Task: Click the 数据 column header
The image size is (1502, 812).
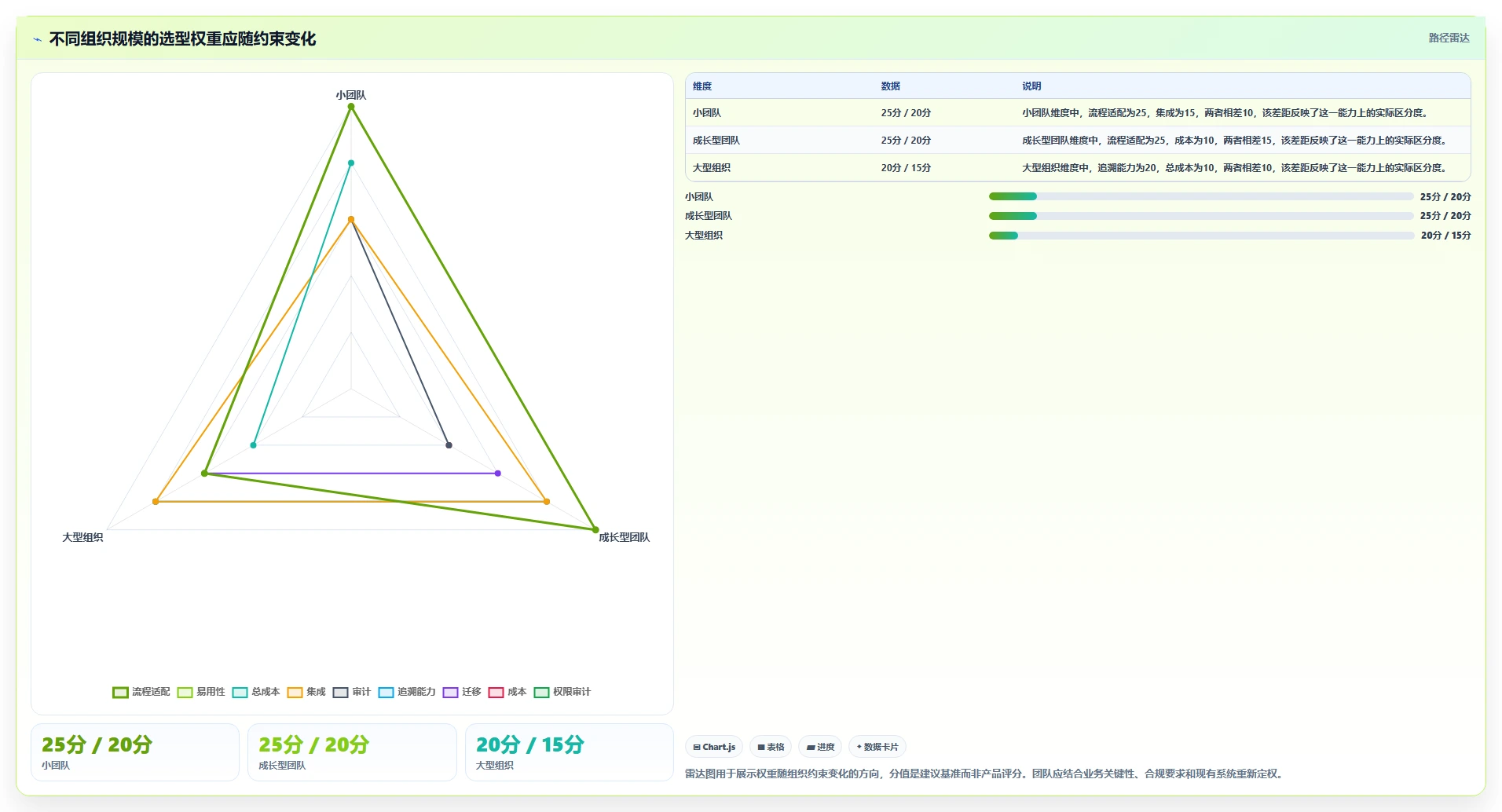Action: 890,86
